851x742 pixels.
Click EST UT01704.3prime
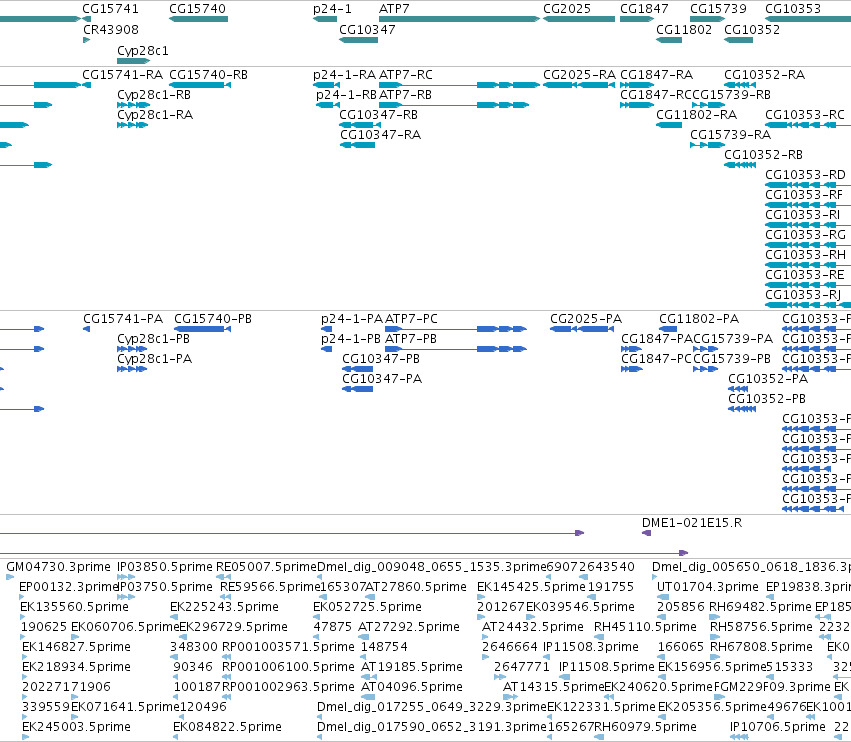pos(708,587)
